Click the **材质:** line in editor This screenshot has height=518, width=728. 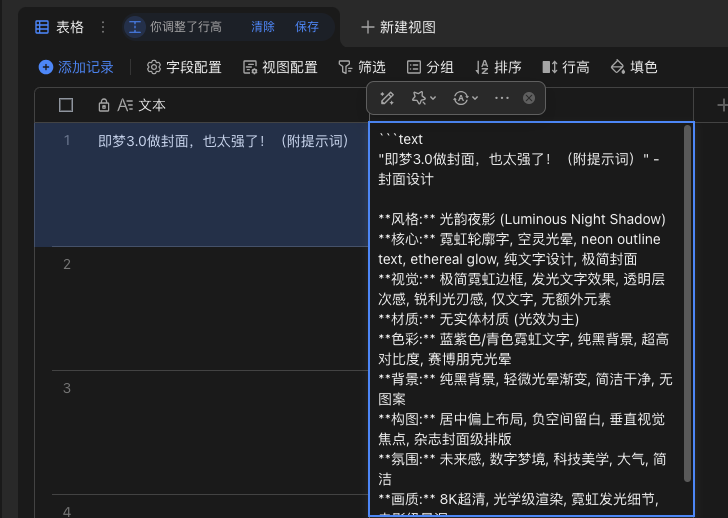pyautogui.click(x=479, y=319)
